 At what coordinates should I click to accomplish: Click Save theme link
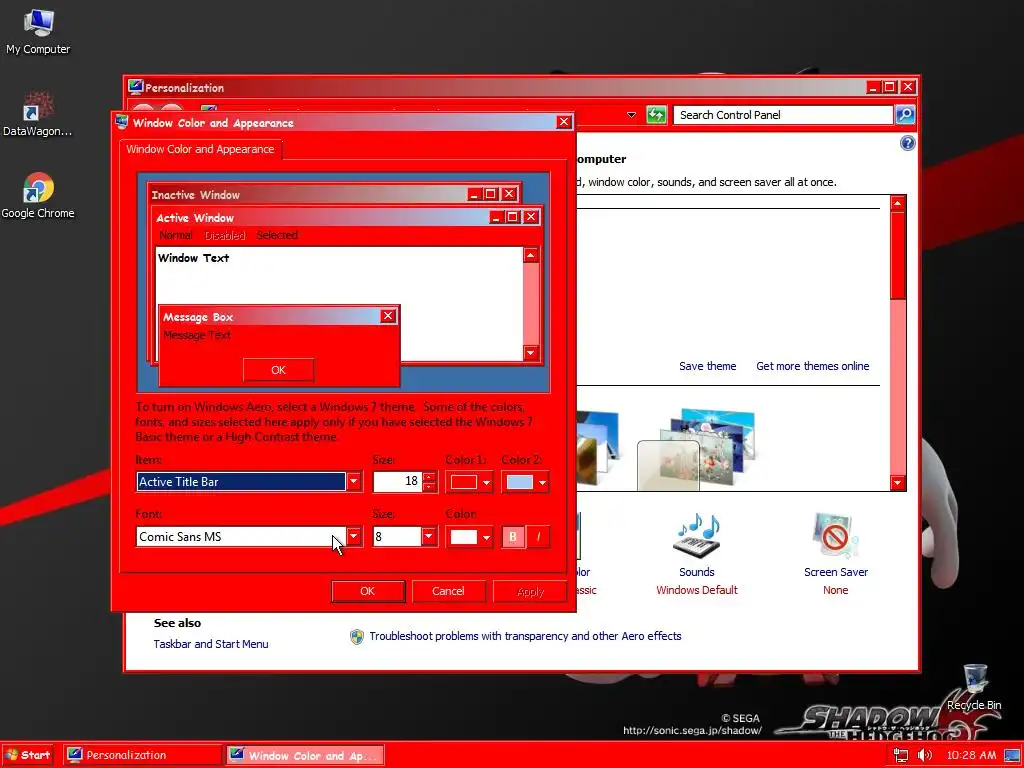707,366
